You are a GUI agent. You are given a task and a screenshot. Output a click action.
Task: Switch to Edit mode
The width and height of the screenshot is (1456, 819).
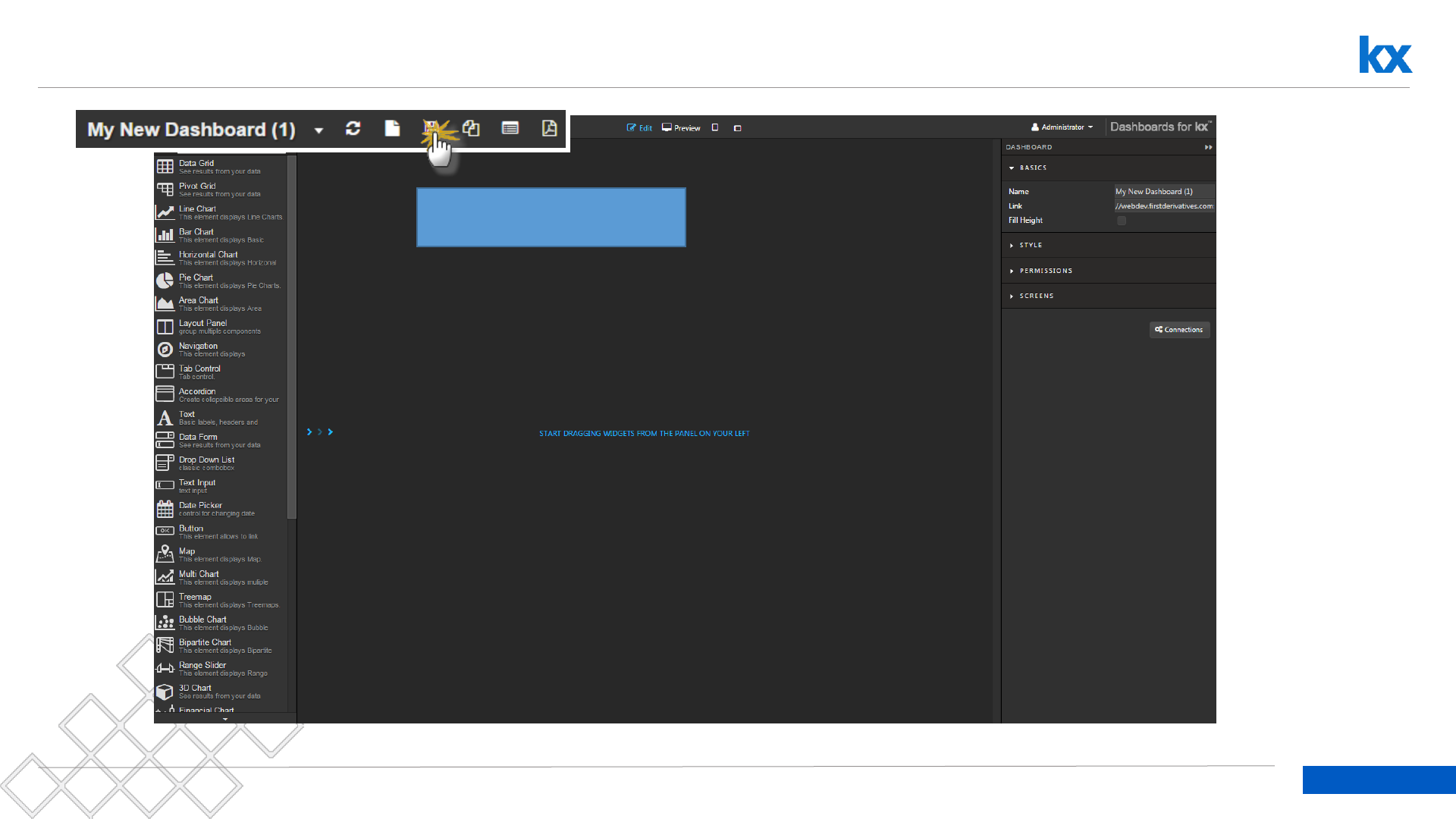[x=639, y=128]
